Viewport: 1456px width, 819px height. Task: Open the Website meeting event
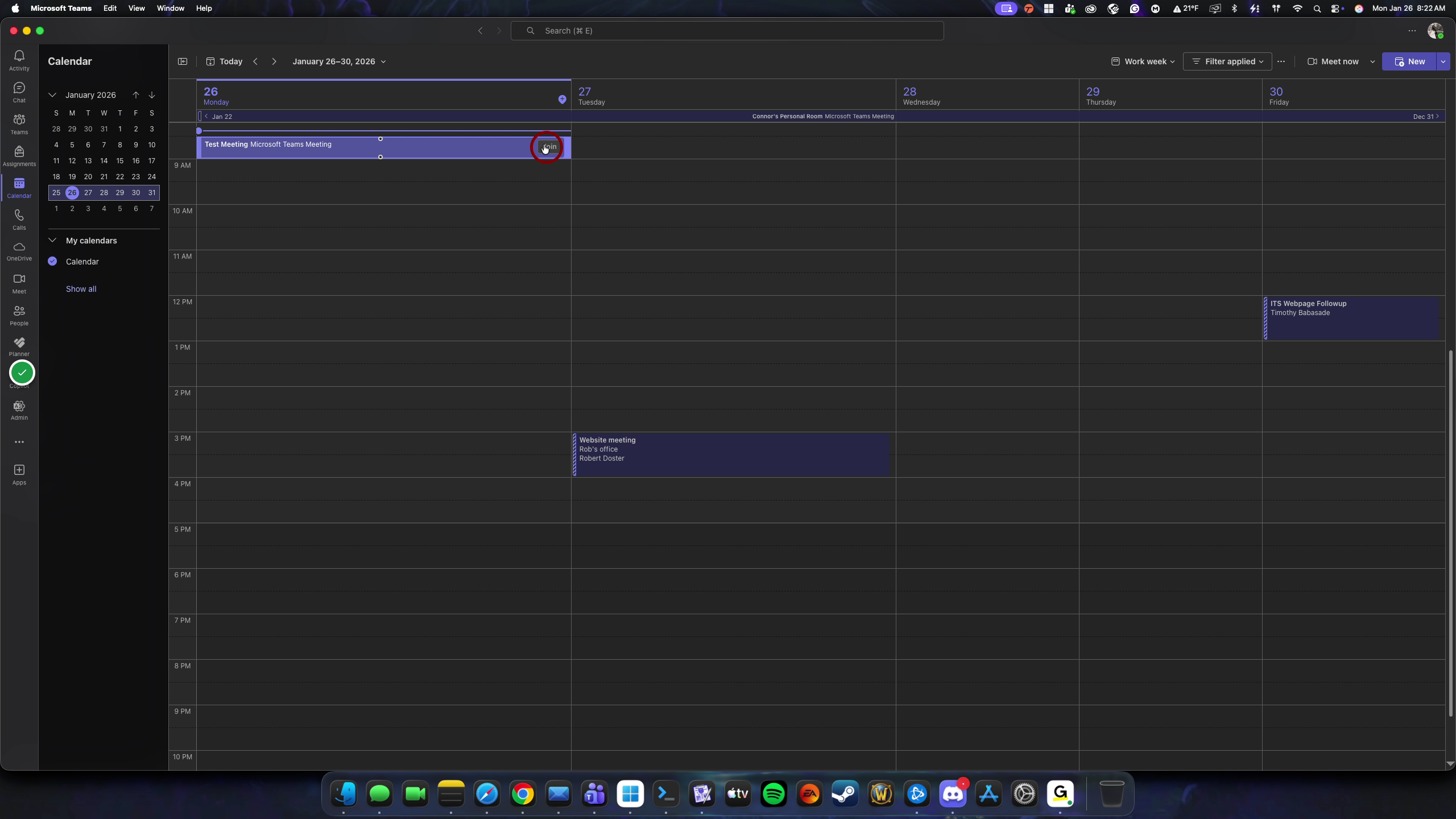click(x=731, y=454)
